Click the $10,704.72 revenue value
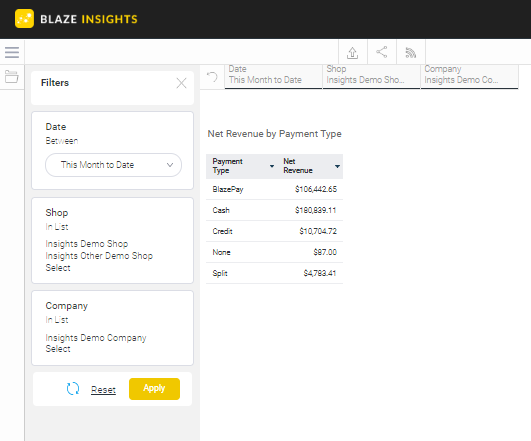531x441 pixels. tap(318, 231)
